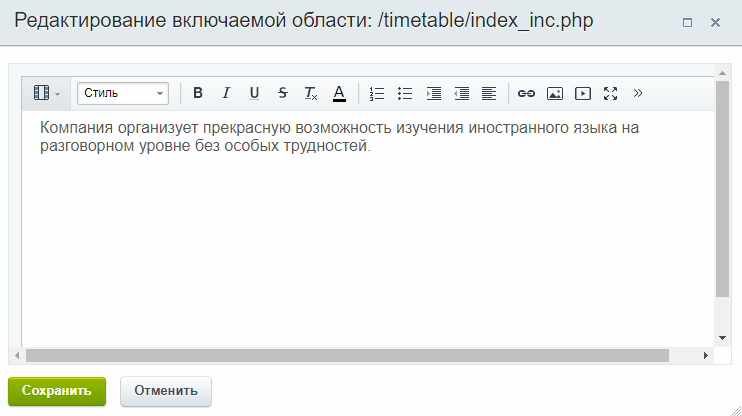Open the Стиль style dropdown
The height and width of the screenshot is (416, 742).
tap(123, 93)
